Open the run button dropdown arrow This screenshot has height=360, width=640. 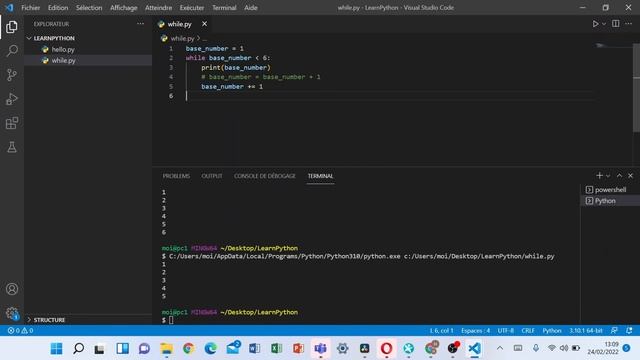pyautogui.click(x=604, y=24)
